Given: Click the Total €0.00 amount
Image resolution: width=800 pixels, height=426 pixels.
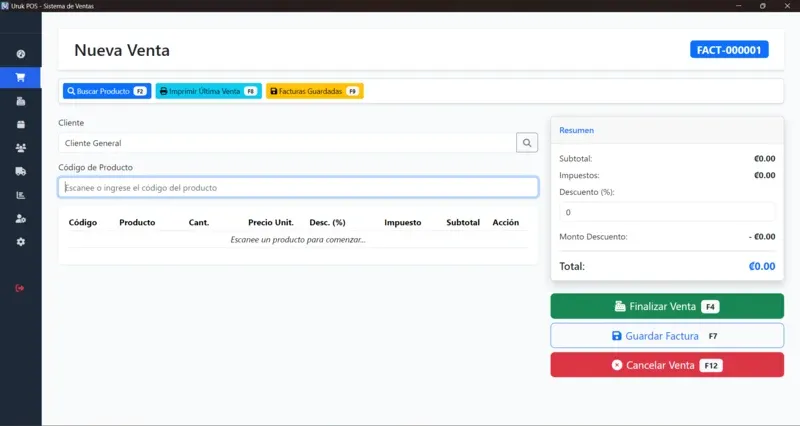Looking at the screenshot, I should 762,266.
